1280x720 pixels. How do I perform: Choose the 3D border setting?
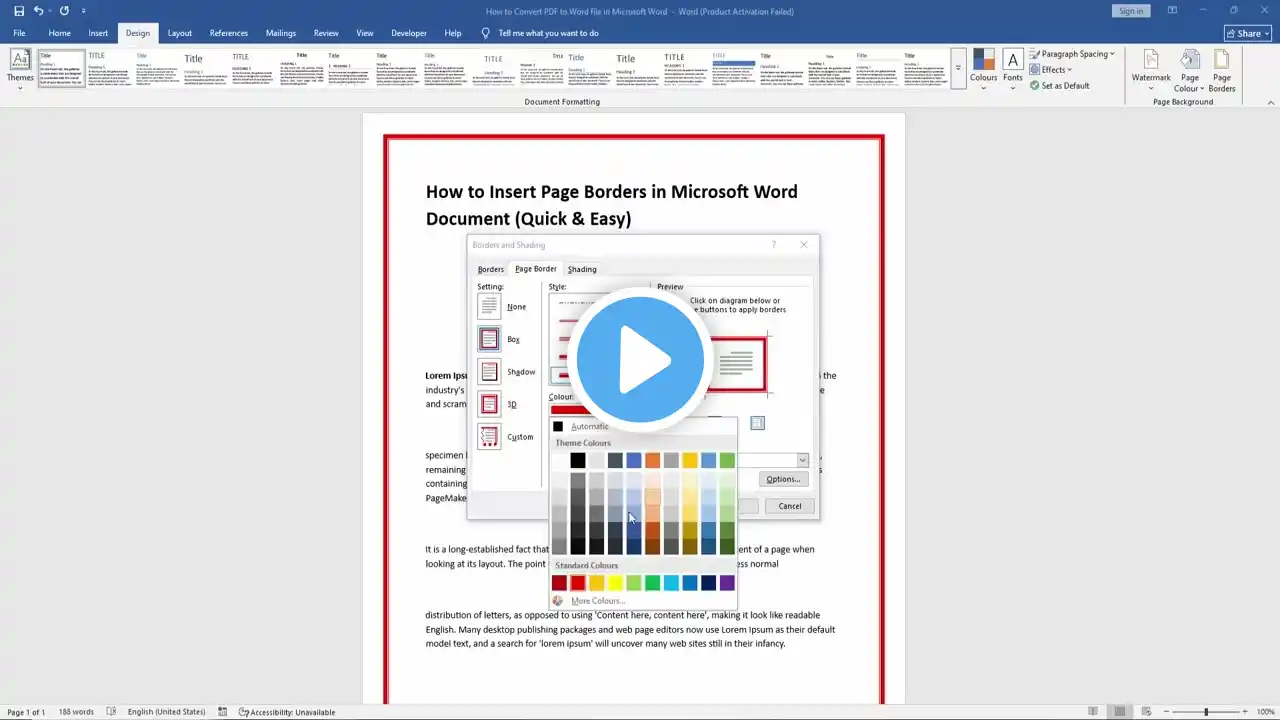(x=489, y=404)
